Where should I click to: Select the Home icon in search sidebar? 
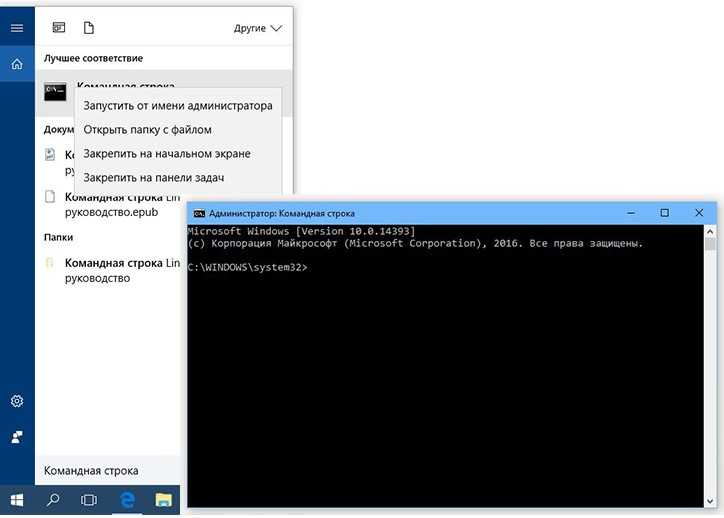click(x=17, y=64)
